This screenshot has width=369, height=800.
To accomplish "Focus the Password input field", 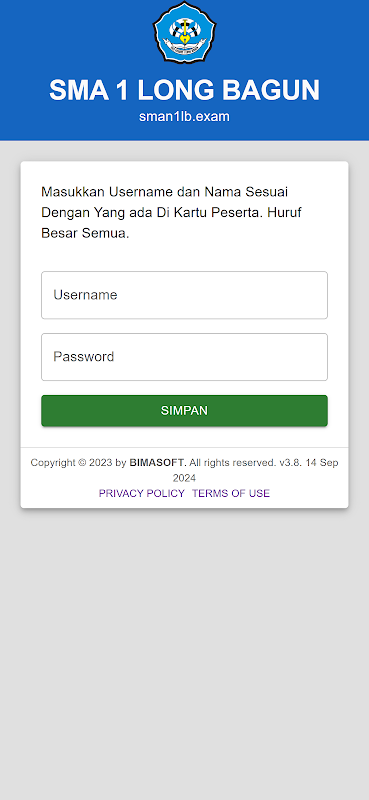I will 184,357.
